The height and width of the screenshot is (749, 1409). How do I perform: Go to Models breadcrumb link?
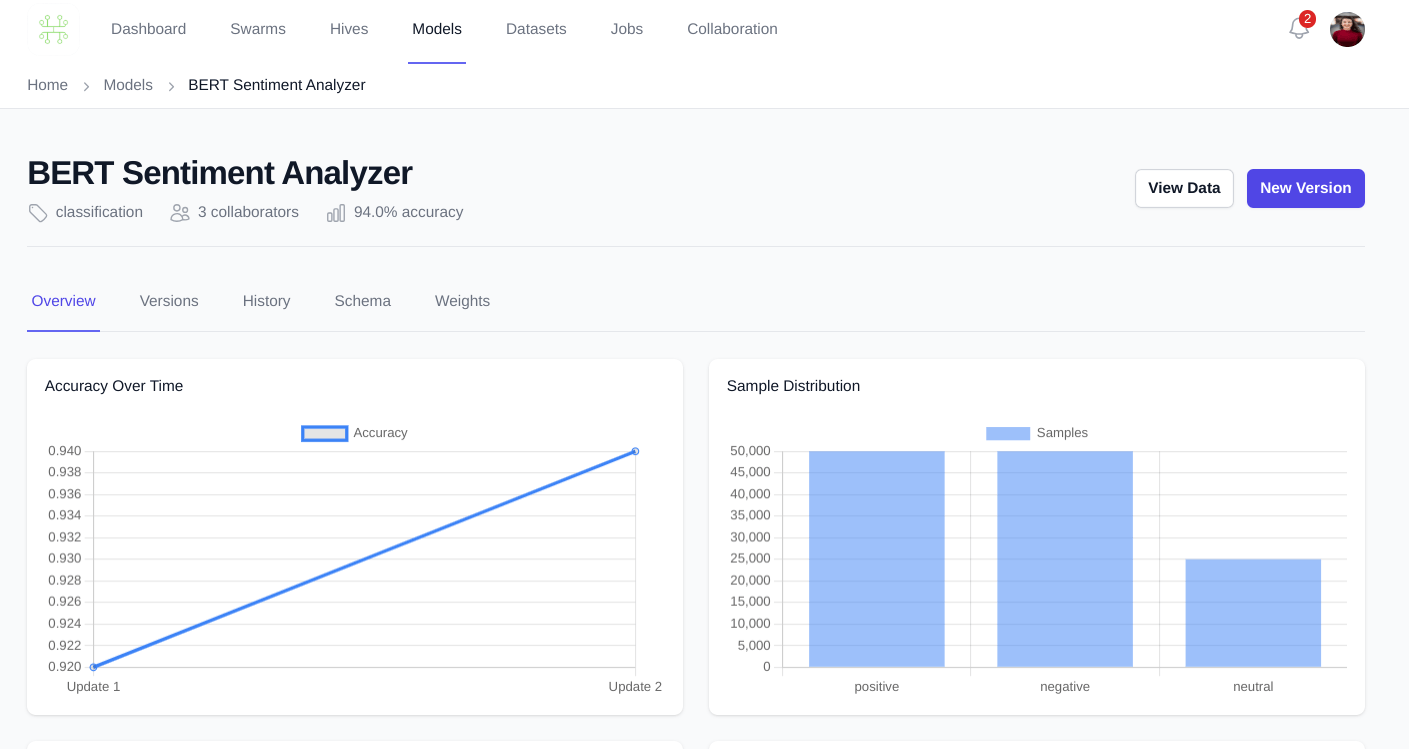pyautogui.click(x=128, y=85)
